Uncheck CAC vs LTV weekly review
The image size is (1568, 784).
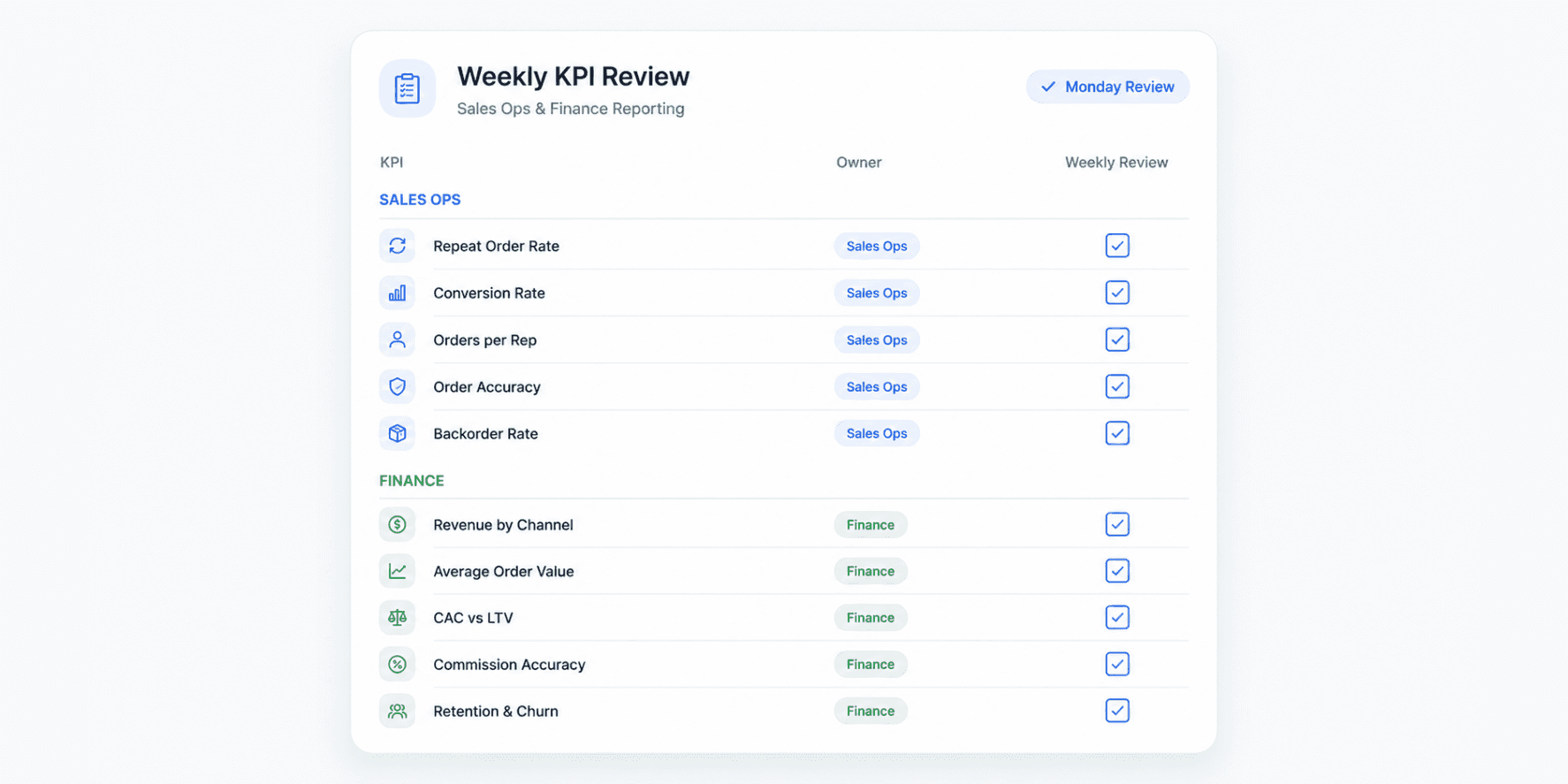(x=1117, y=617)
